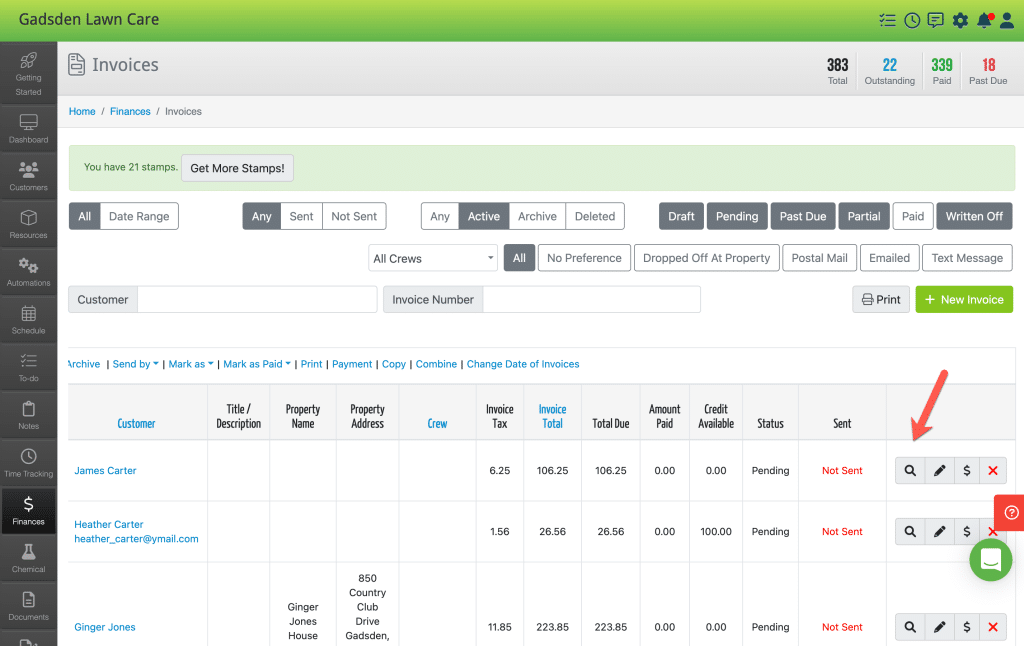Toggle the Draft status filter
1024x646 pixels.
click(681, 216)
